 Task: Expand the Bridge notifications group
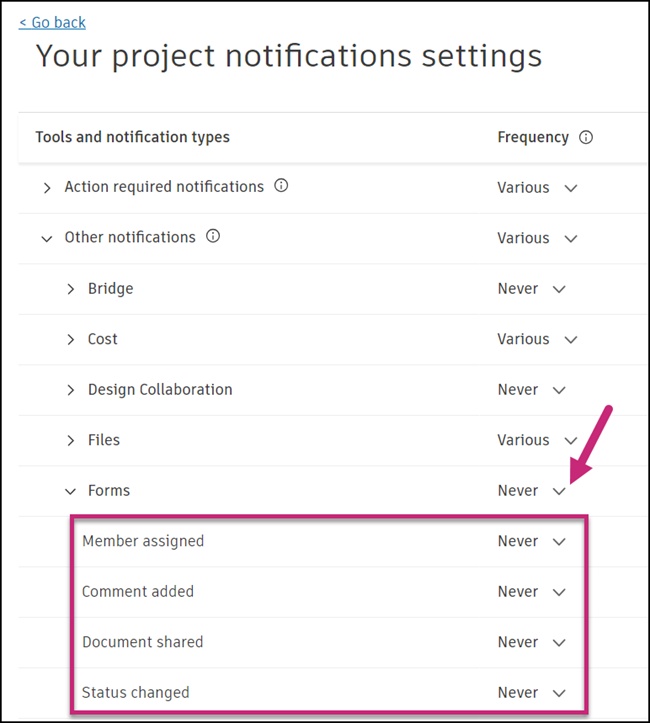[x=70, y=289]
